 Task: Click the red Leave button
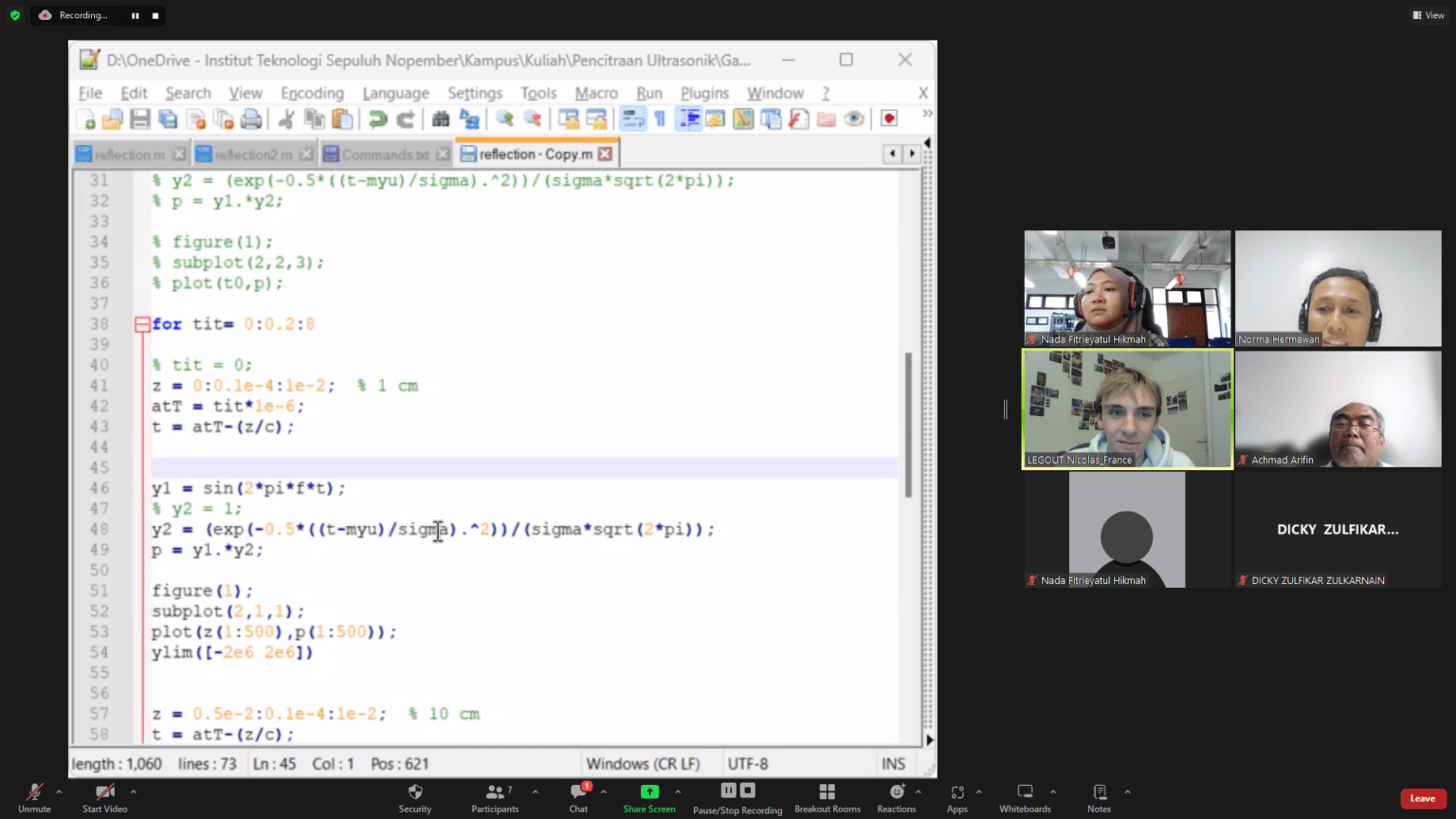point(1423,798)
